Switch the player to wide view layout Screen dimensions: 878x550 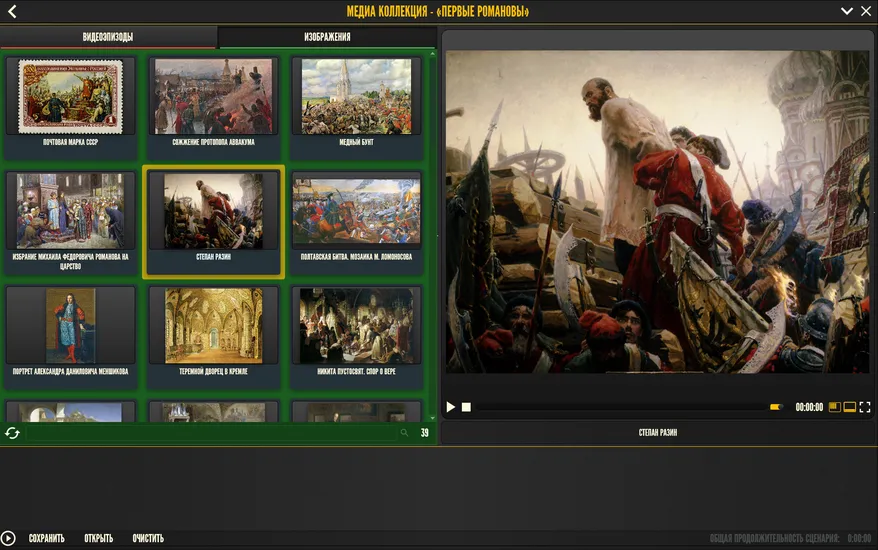[850, 407]
